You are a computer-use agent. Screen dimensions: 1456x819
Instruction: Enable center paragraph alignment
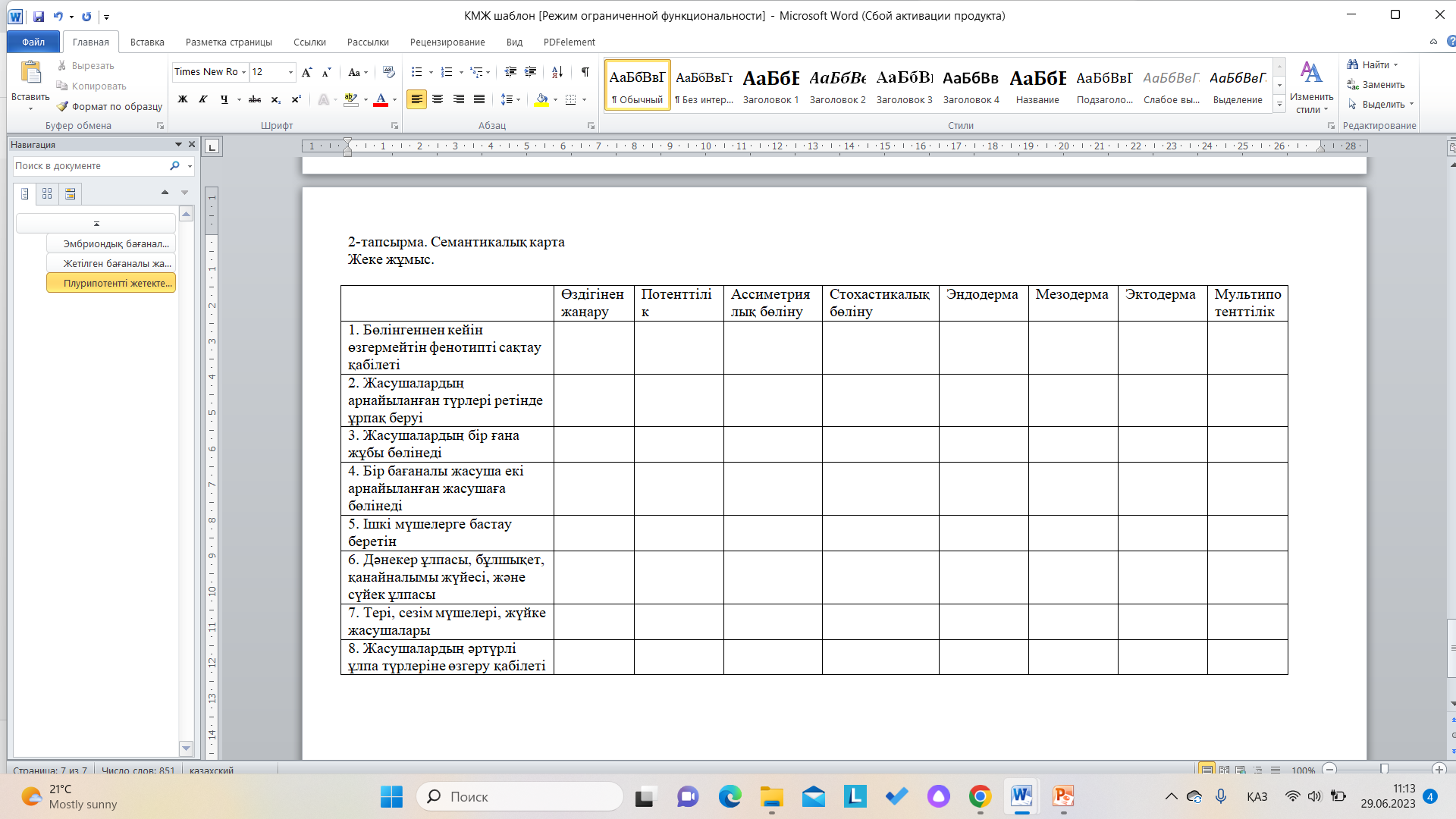coord(438,99)
